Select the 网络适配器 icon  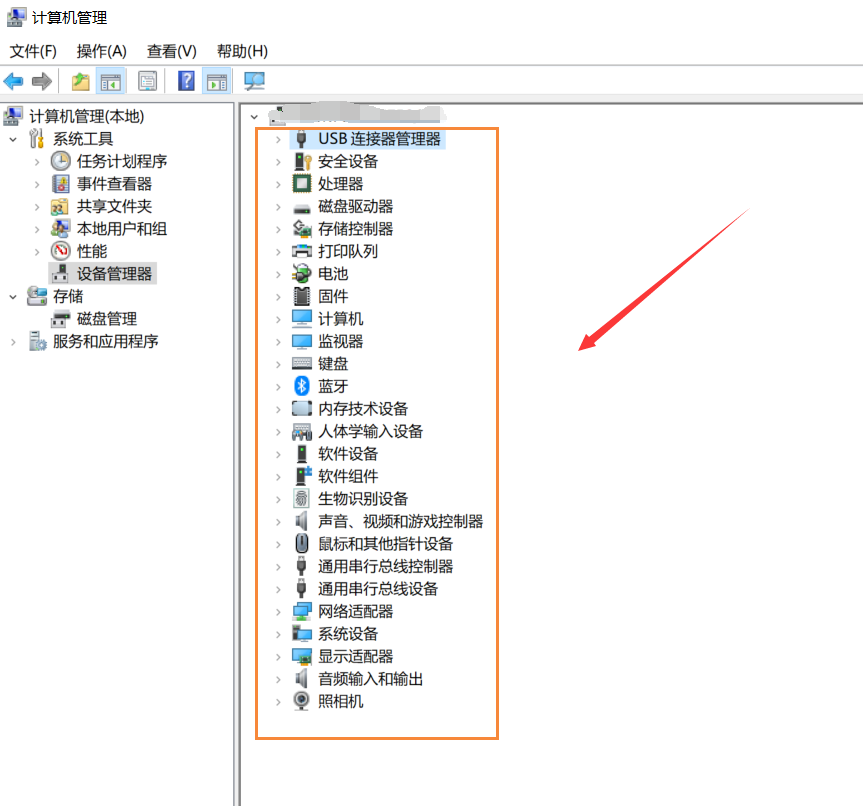tap(302, 611)
